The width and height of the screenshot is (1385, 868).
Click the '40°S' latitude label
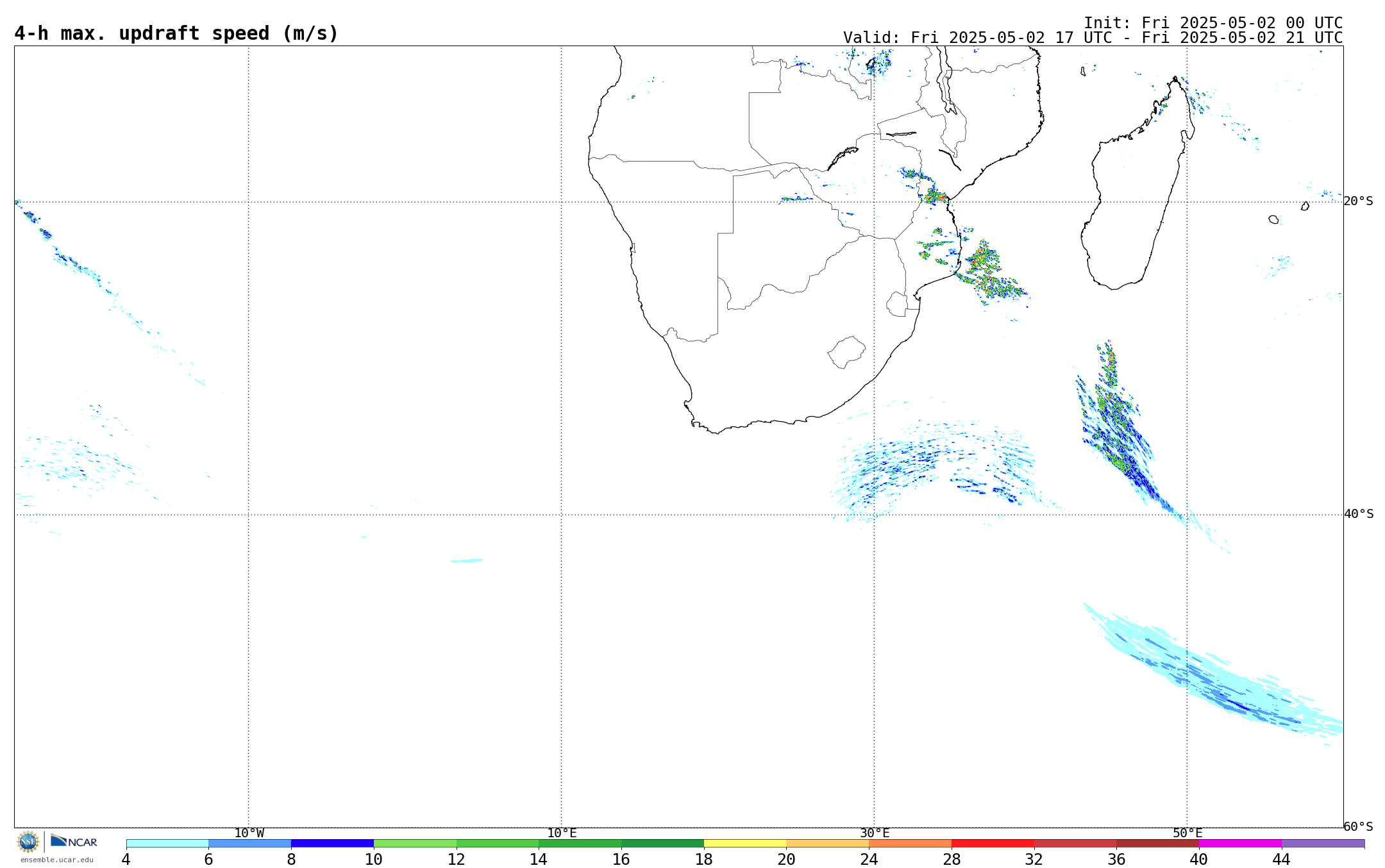(1358, 514)
